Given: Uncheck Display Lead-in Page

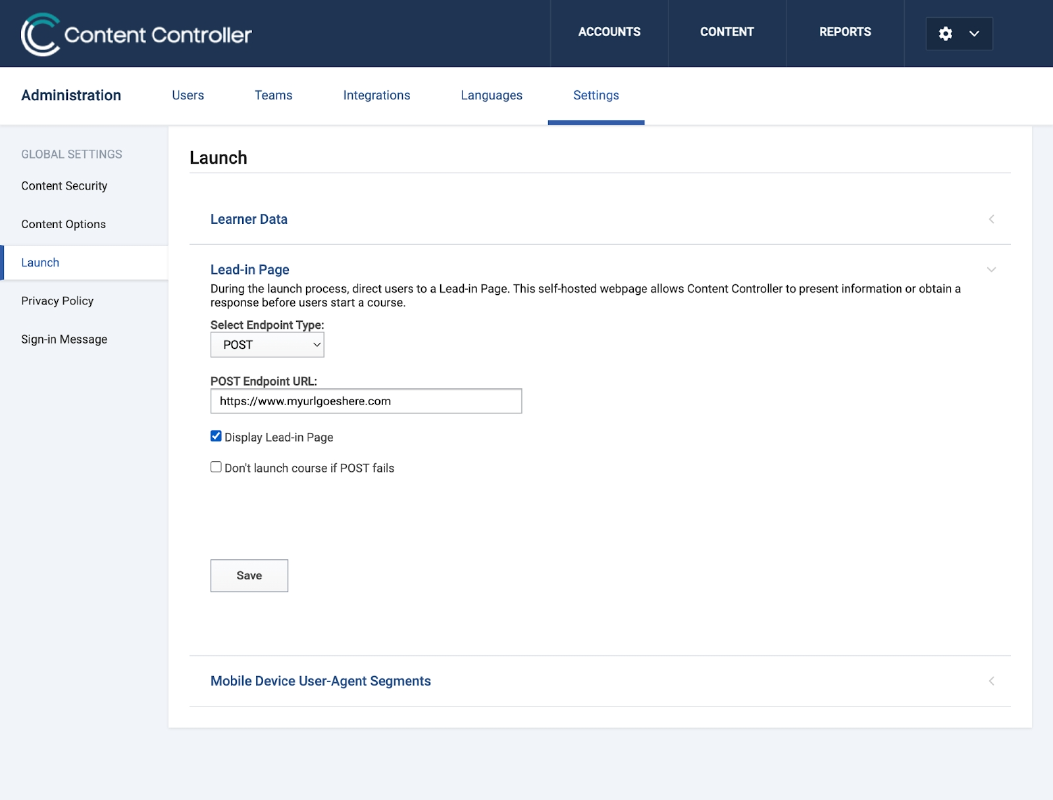Looking at the screenshot, I should [216, 436].
